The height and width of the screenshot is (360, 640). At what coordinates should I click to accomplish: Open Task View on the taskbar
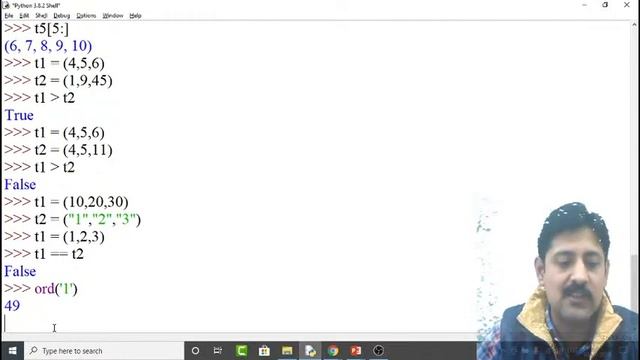pyautogui.click(x=218, y=351)
